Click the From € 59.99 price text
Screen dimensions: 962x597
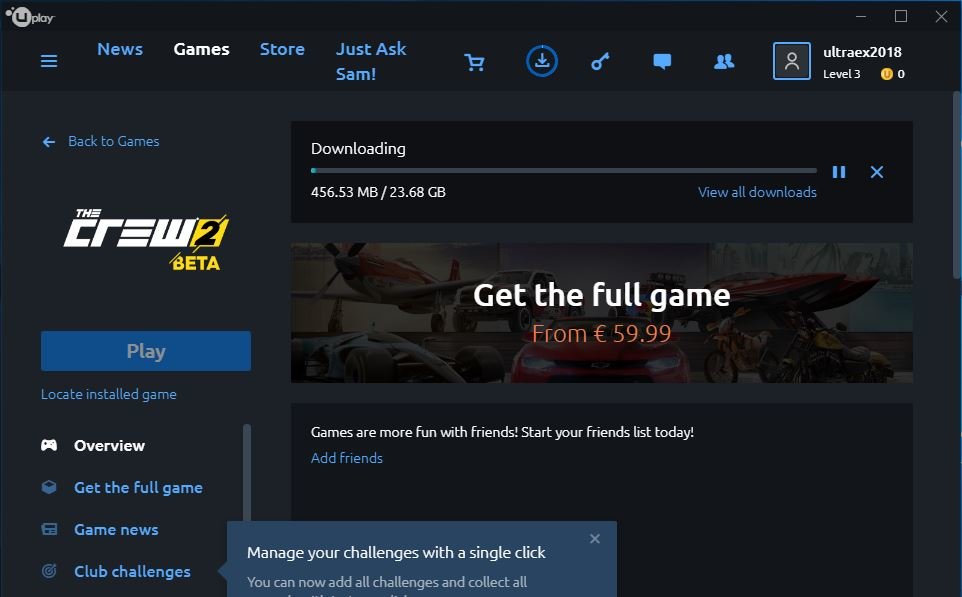[601, 334]
